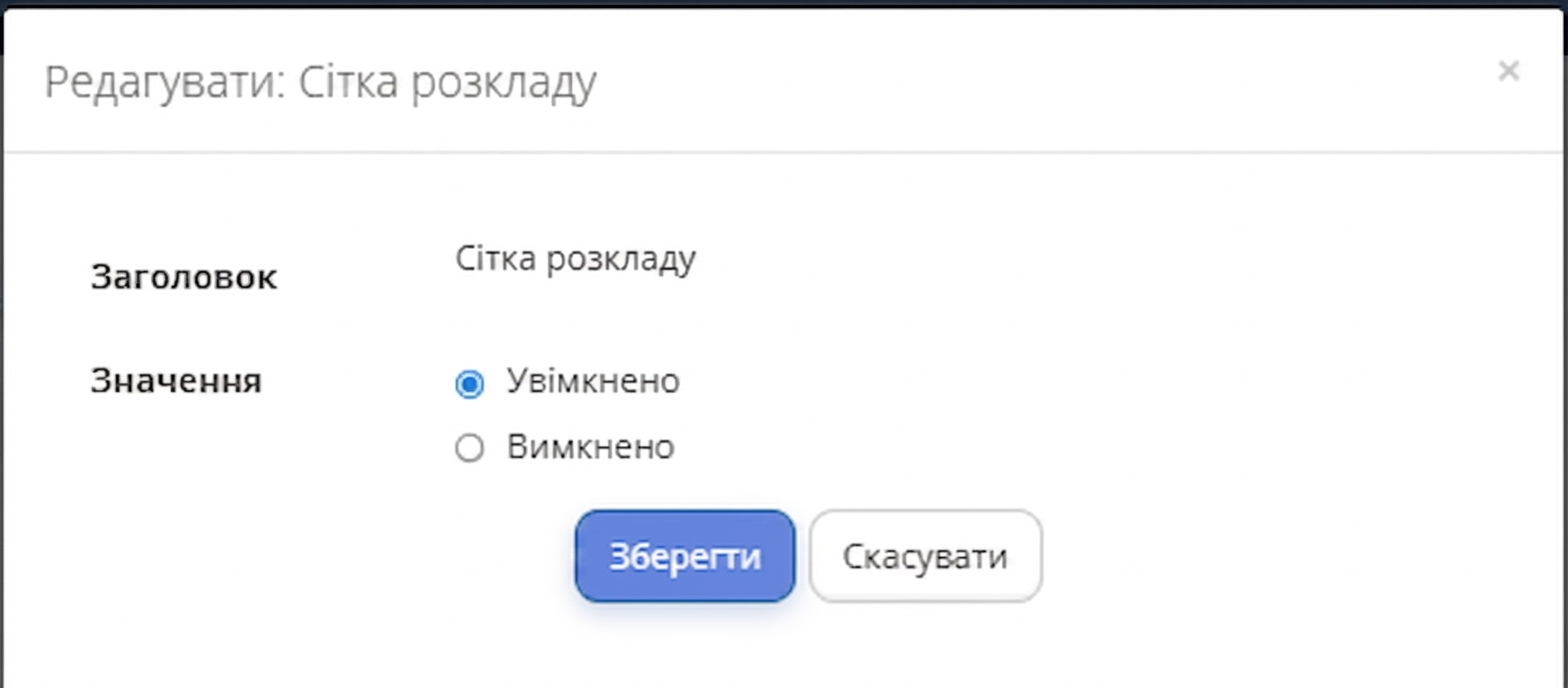1568x688 pixels.
Task: Close the edit dialog with the X
Action: click(1508, 71)
